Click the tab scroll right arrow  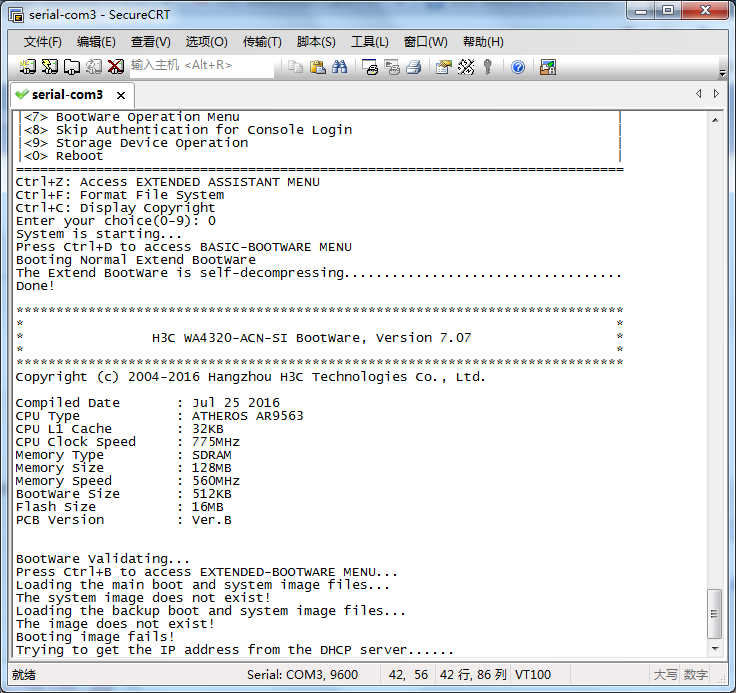tap(716, 94)
